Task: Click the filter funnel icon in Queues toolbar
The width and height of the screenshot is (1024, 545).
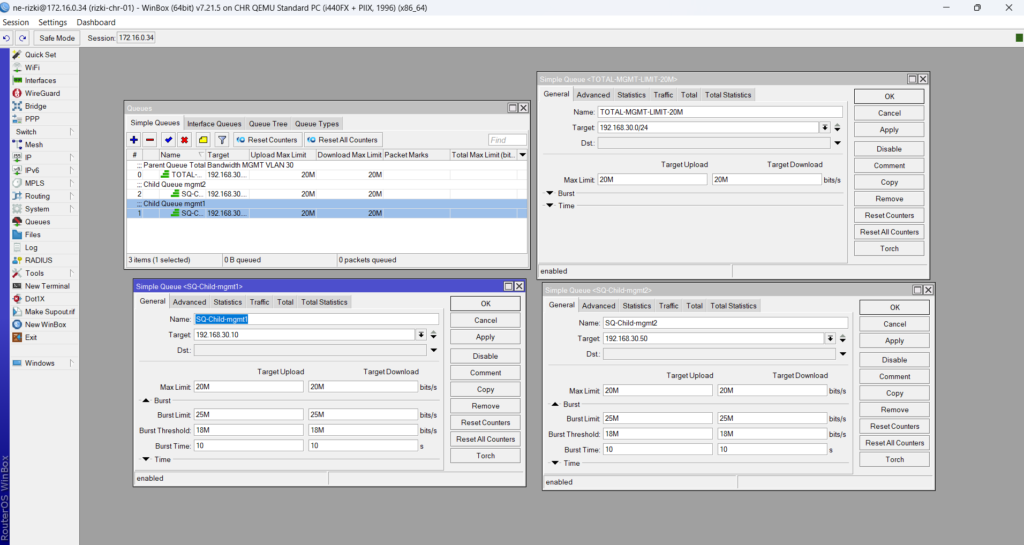Action: point(222,140)
